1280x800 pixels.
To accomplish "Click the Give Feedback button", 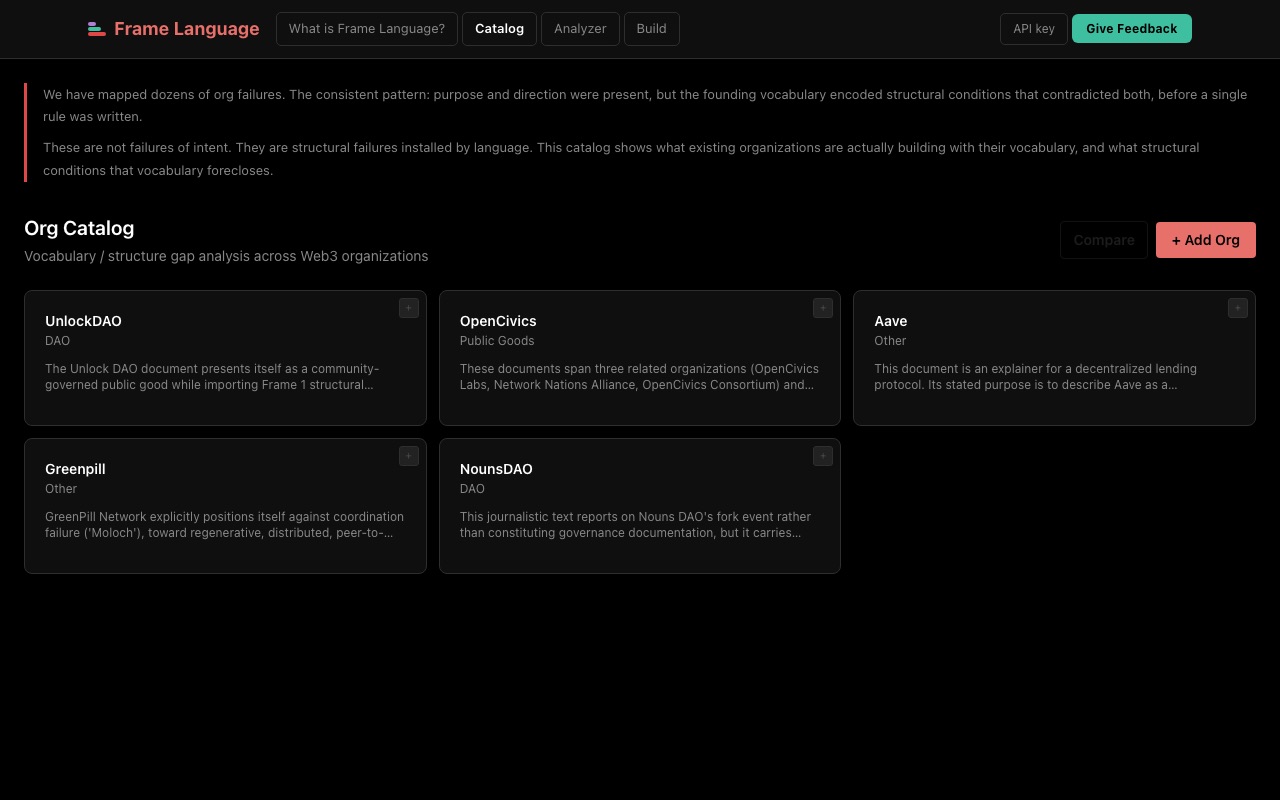I will coord(1132,29).
